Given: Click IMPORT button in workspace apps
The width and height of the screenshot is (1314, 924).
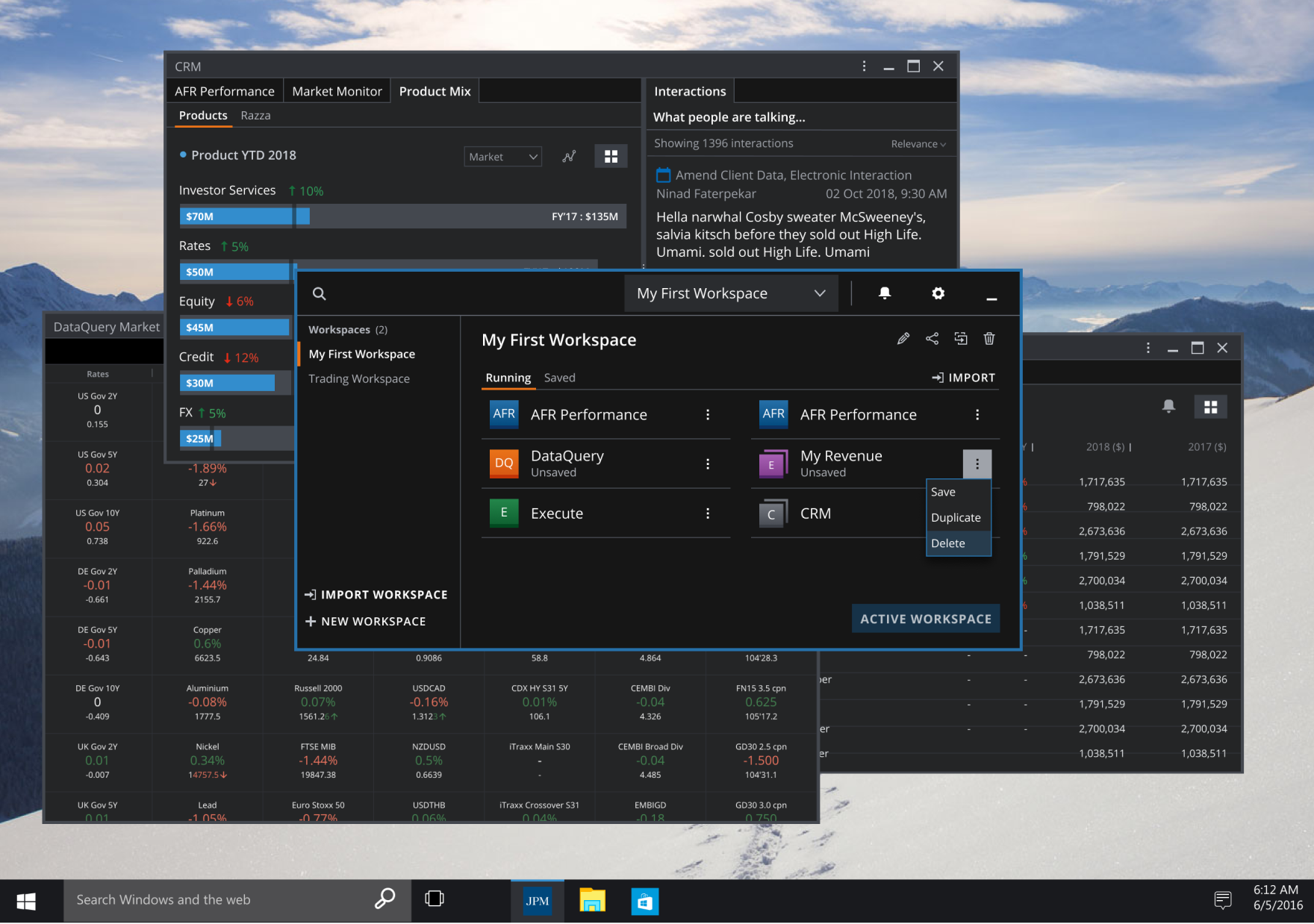Looking at the screenshot, I should (x=964, y=378).
